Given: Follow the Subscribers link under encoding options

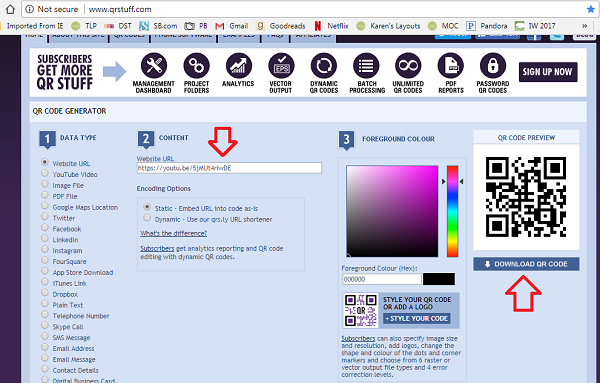Looking at the screenshot, I should point(157,248).
